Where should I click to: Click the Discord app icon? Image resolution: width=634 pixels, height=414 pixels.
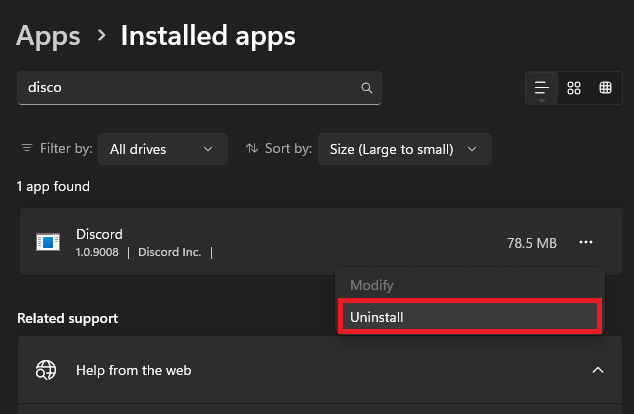(47, 242)
